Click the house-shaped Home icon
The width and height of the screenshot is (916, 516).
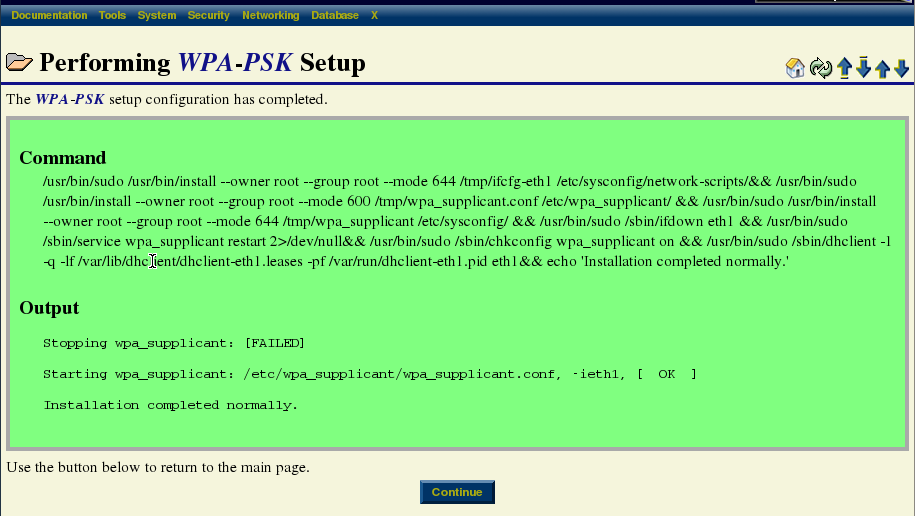[x=795, y=68]
